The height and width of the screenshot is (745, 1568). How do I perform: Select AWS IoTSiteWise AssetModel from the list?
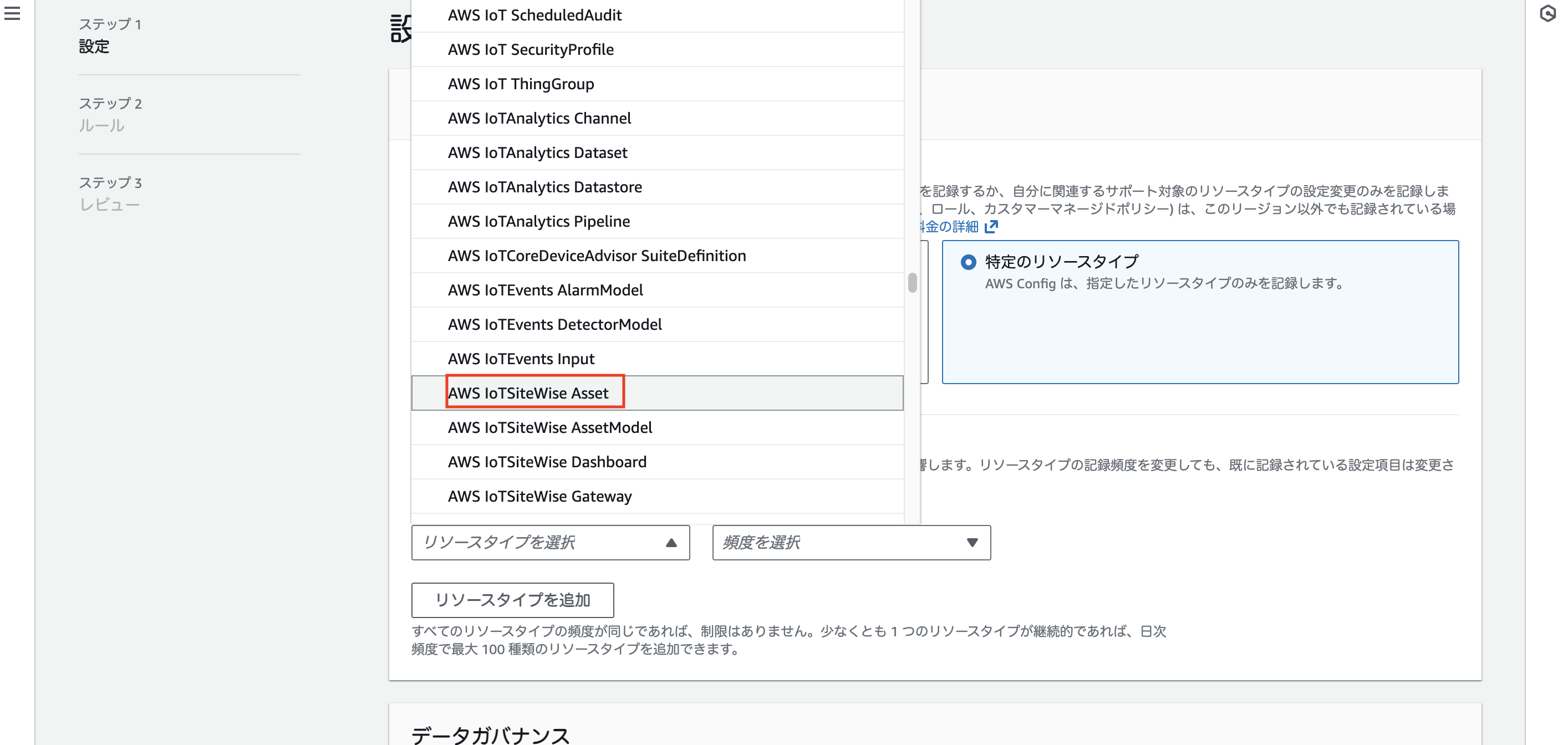(549, 427)
